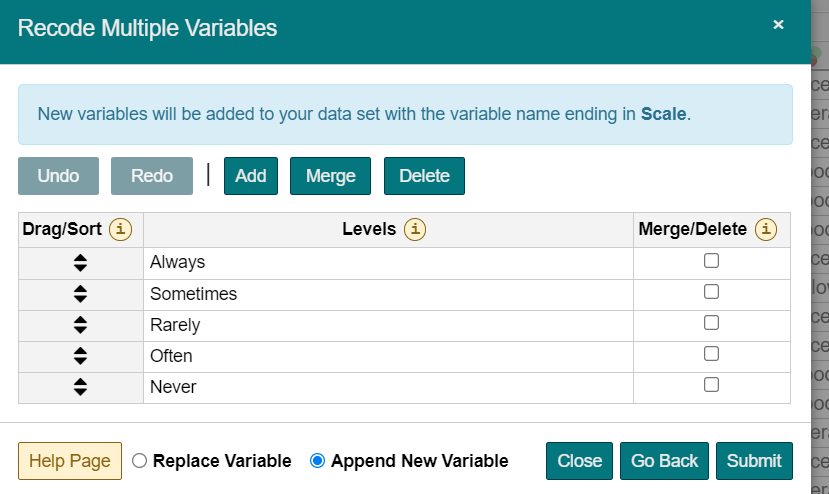Screen dimensions: 829x494
Task: Click the info icon next to Merge/Delete
Action: tap(766, 230)
